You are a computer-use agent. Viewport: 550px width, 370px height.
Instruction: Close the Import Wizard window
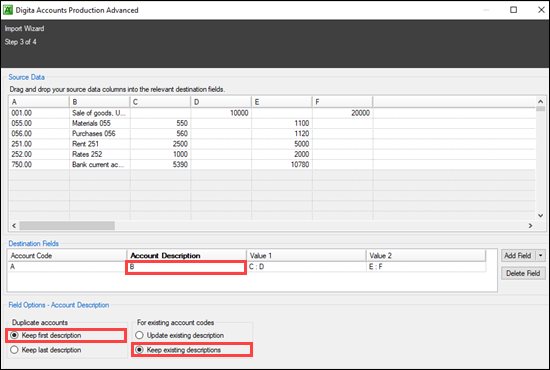coord(541,10)
